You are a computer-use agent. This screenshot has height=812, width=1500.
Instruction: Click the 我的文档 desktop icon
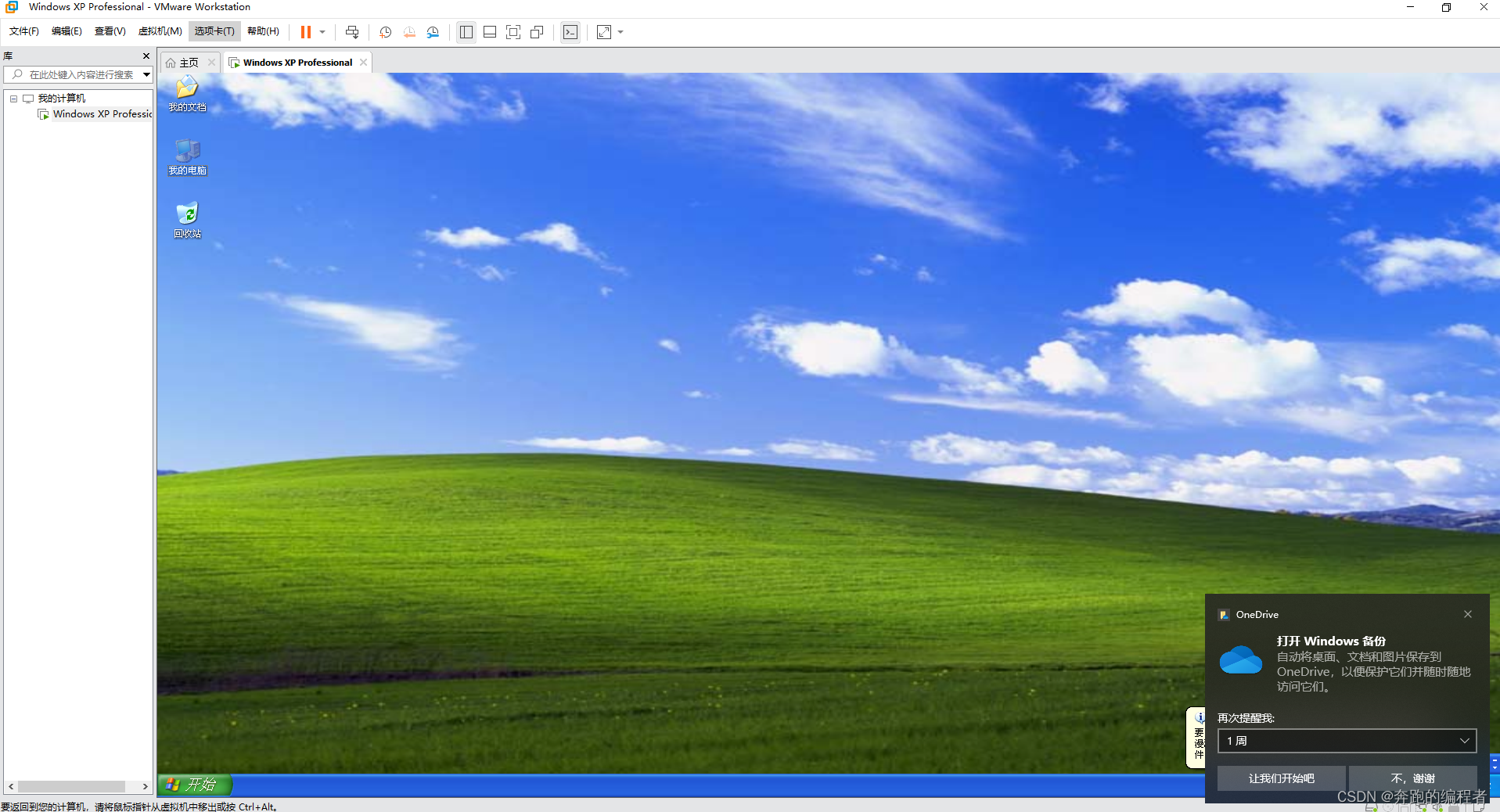click(x=187, y=94)
